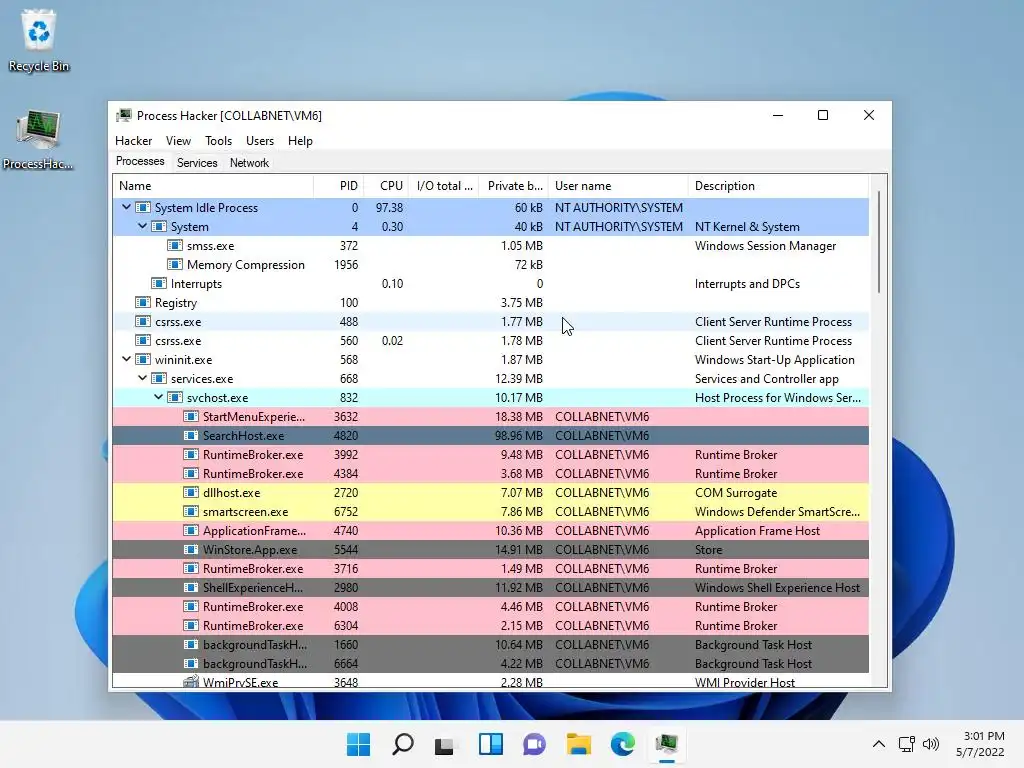The image size is (1024, 768).
Task: Open the Tools menu
Action: pyautogui.click(x=218, y=141)
